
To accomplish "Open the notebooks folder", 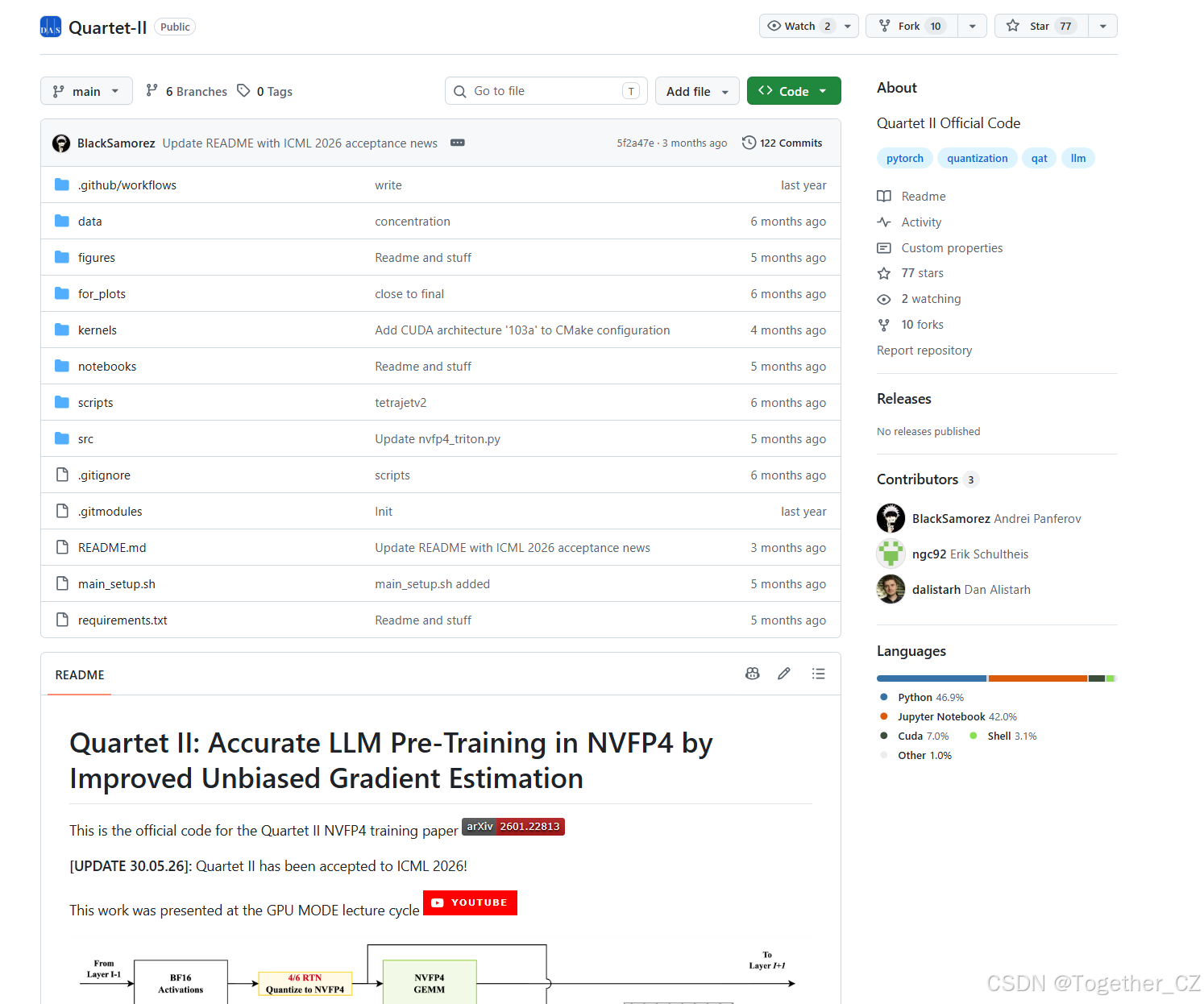I will [x=107, y=366].
